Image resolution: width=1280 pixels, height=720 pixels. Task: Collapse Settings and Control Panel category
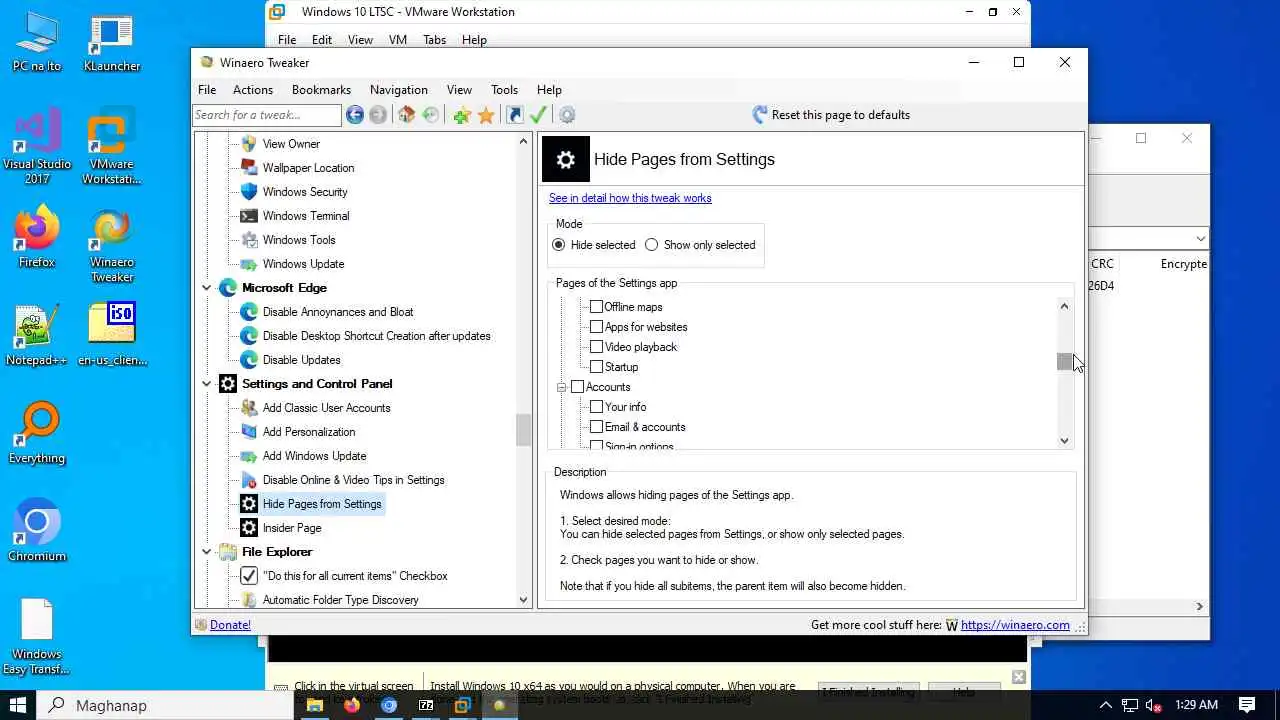207,384
